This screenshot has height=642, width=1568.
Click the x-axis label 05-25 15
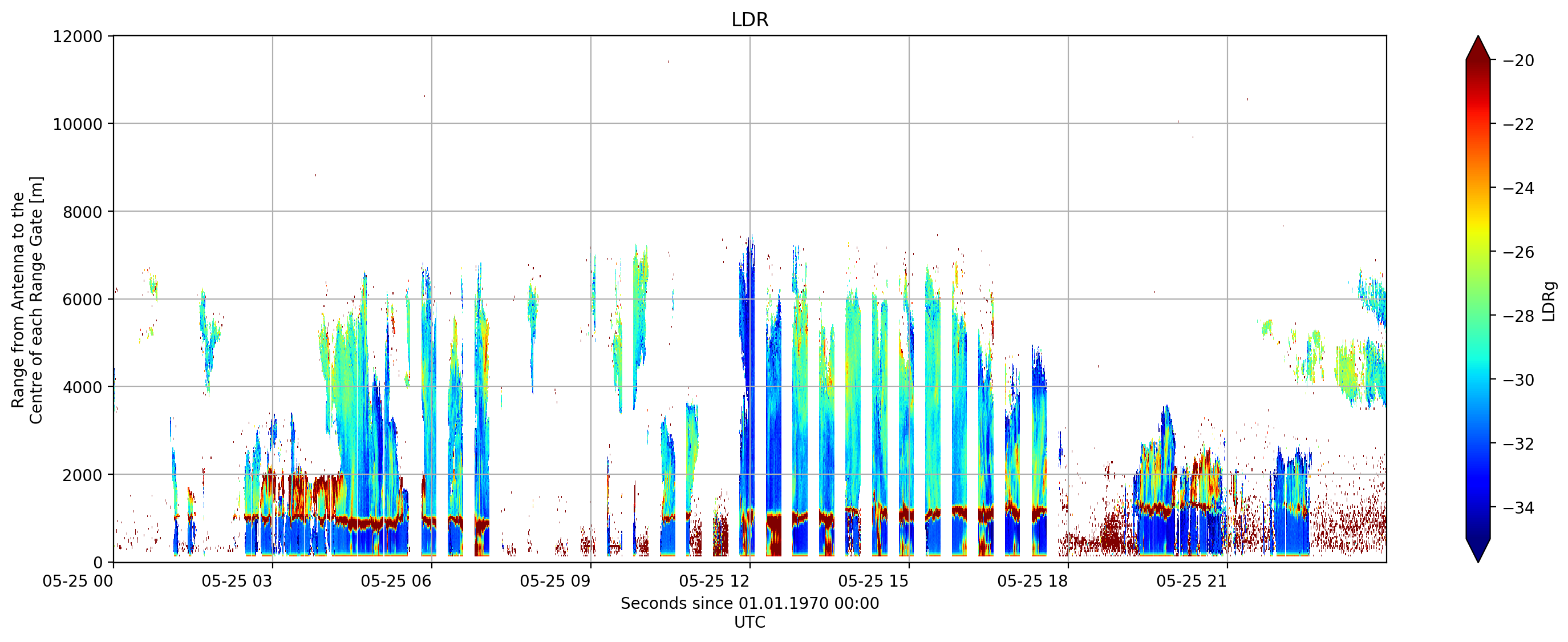[x=873, y=581]
